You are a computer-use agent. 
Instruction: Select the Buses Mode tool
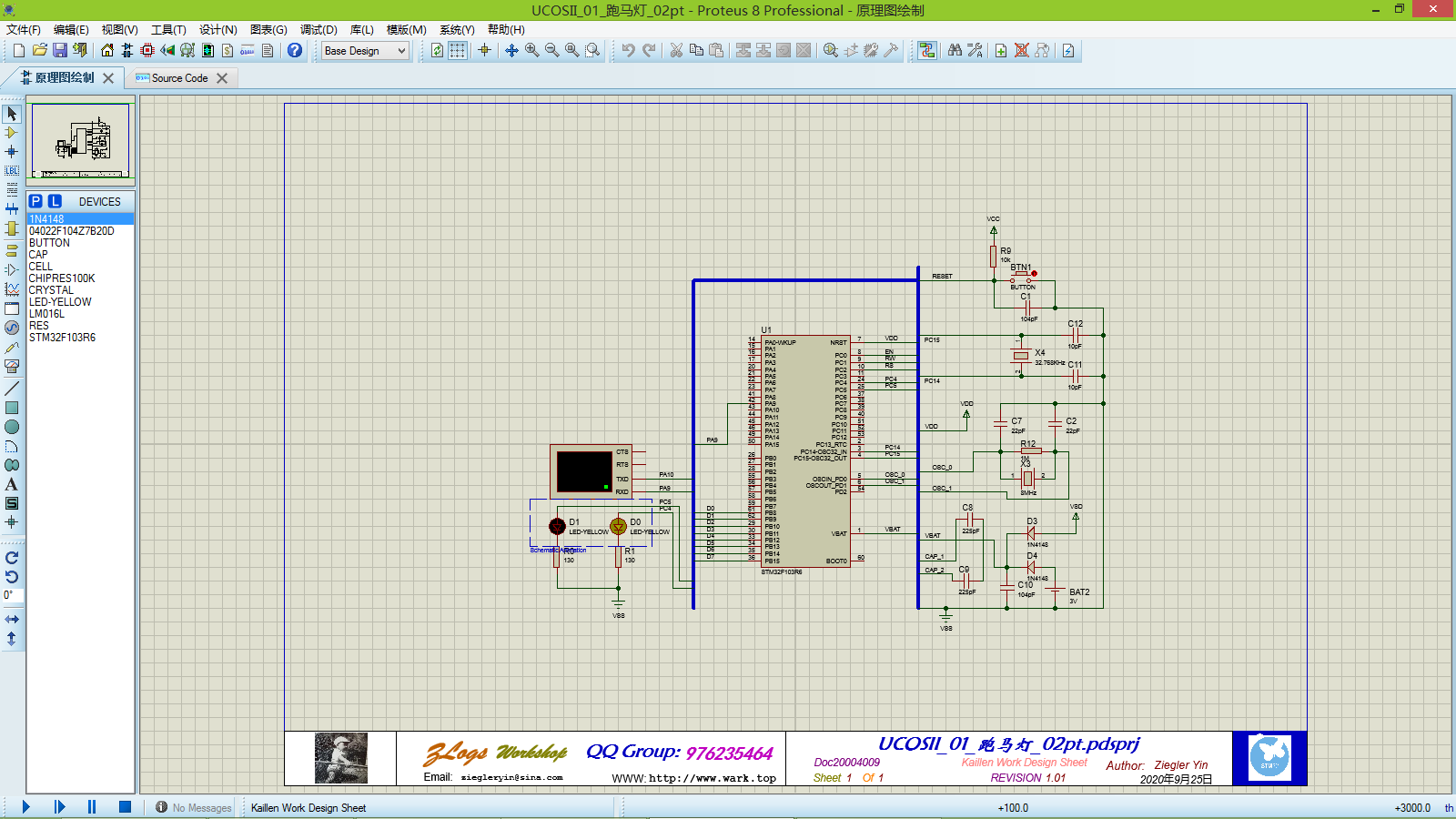pyautogui.click(x=12, y=210)
